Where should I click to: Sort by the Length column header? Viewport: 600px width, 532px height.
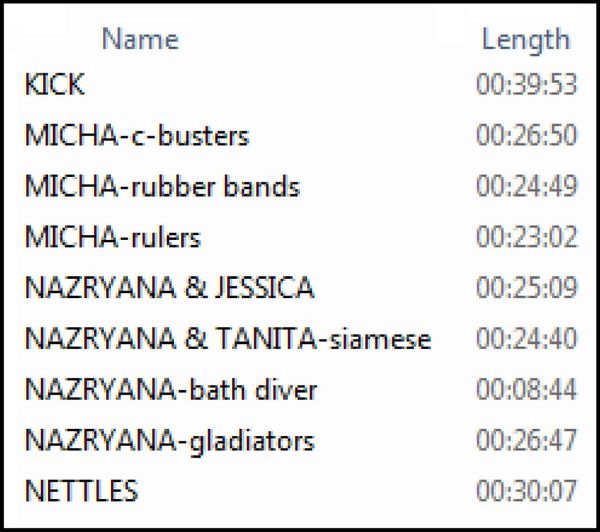pyautogui.click(x=526, y=41)
